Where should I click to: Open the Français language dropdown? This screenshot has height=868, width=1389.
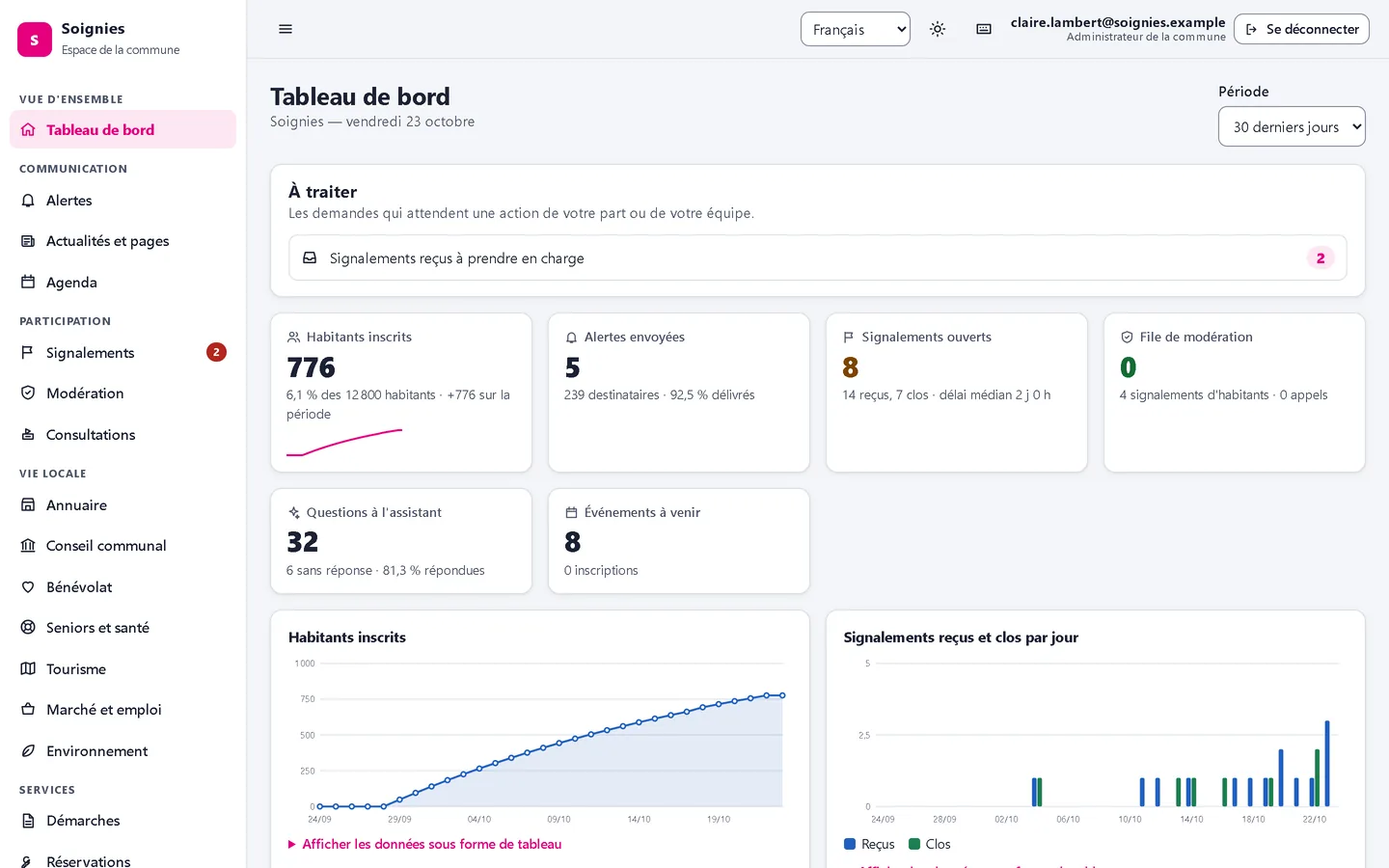point(856,29)
